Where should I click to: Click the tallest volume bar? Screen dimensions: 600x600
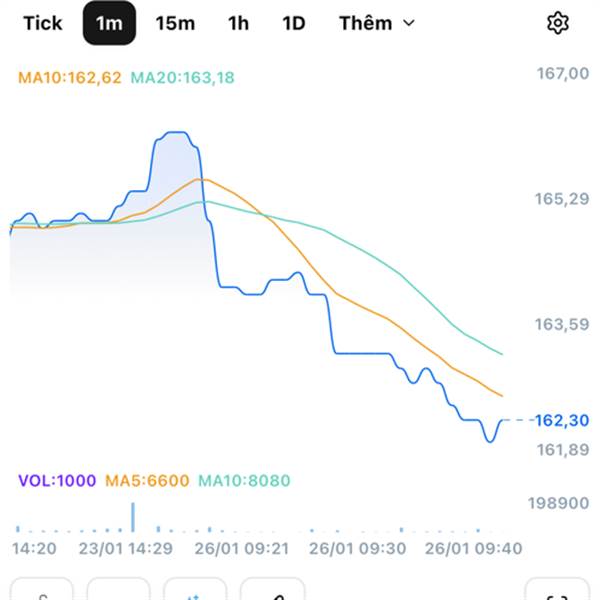click(133, 517)
